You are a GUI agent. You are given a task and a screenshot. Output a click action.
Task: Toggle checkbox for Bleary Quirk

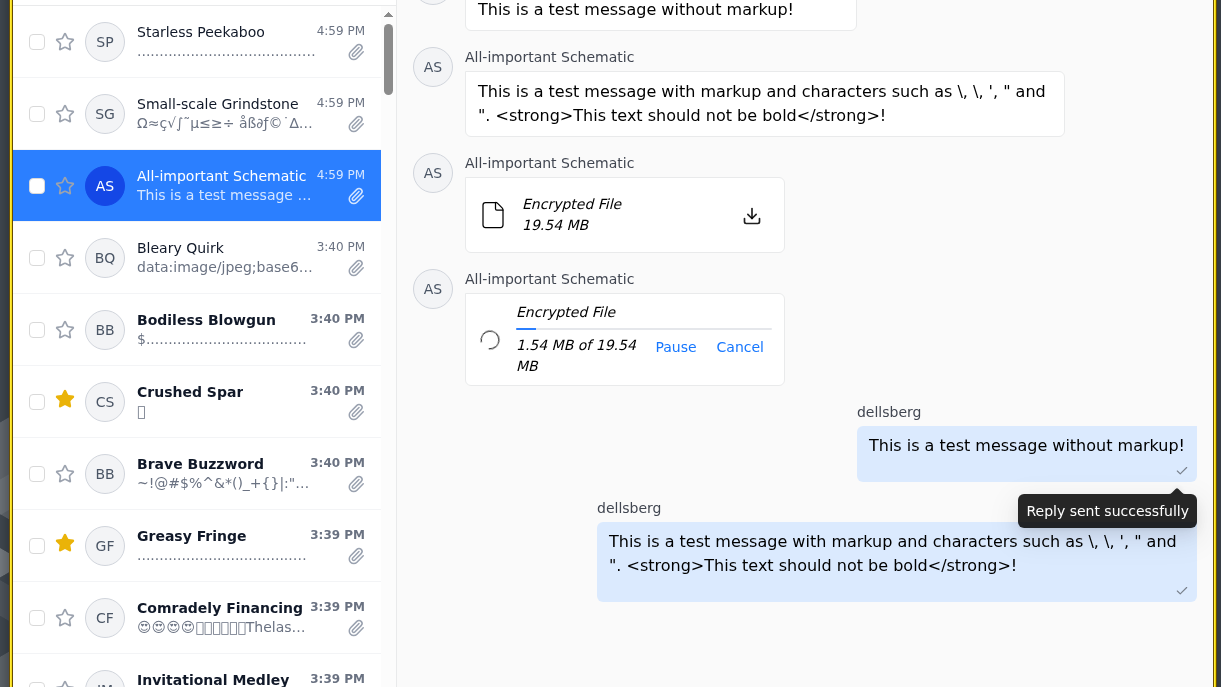[x=37, y=258]
